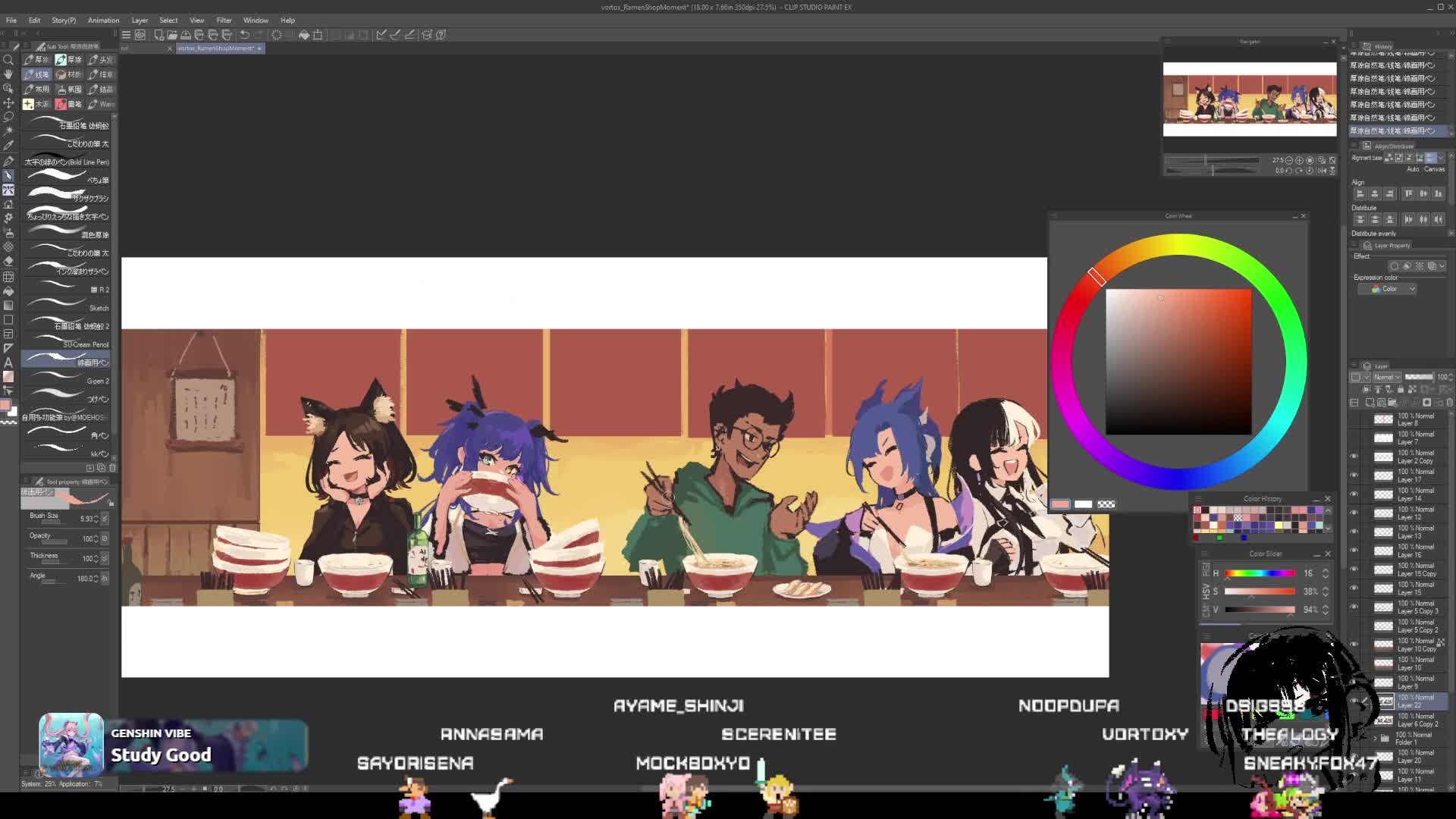Open the Filter menu
This screenshot has width=1456, height=819.
[224, 20]
